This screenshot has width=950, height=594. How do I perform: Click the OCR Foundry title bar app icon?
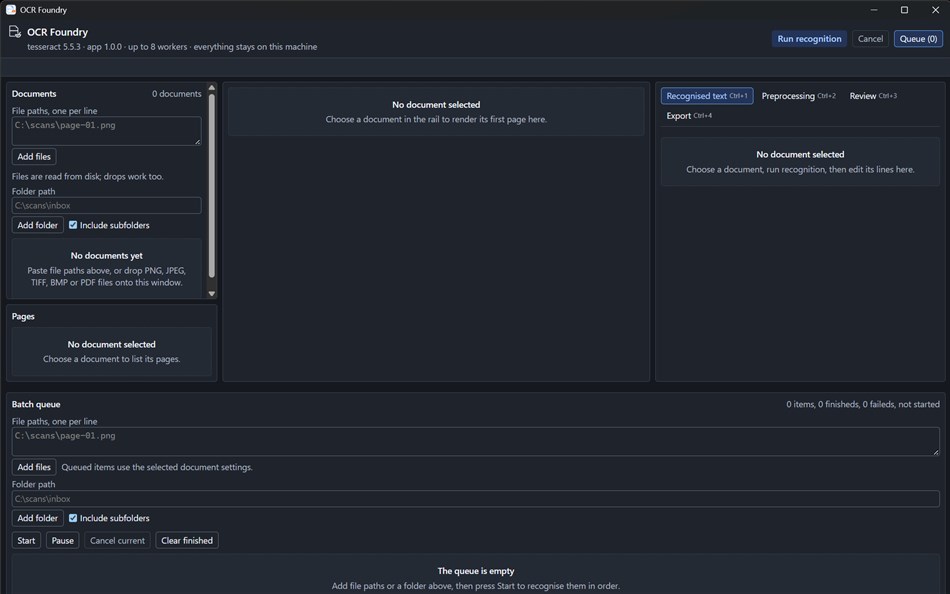click(11, 10)
